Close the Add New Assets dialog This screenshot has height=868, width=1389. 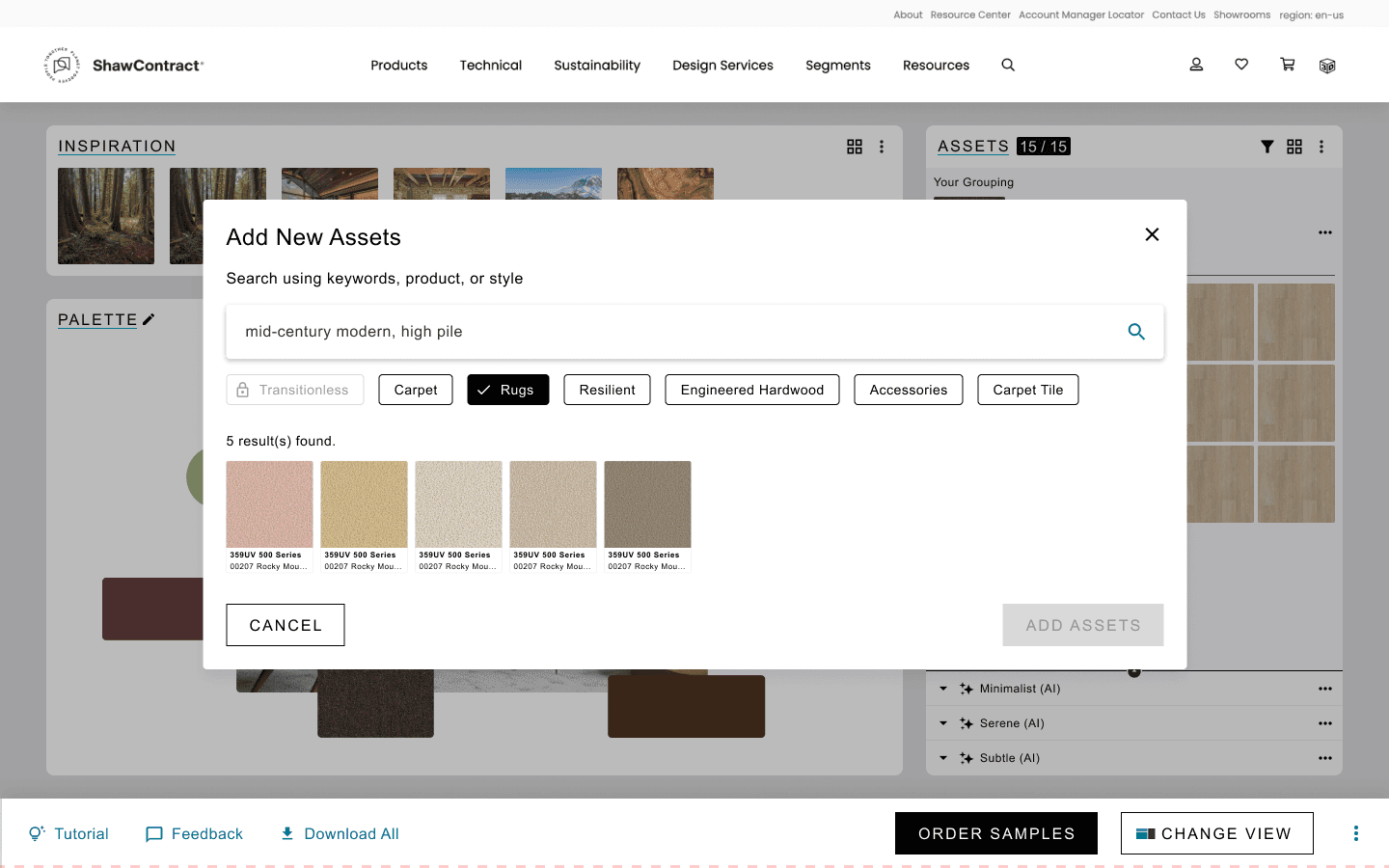(x=1152, y=234)
